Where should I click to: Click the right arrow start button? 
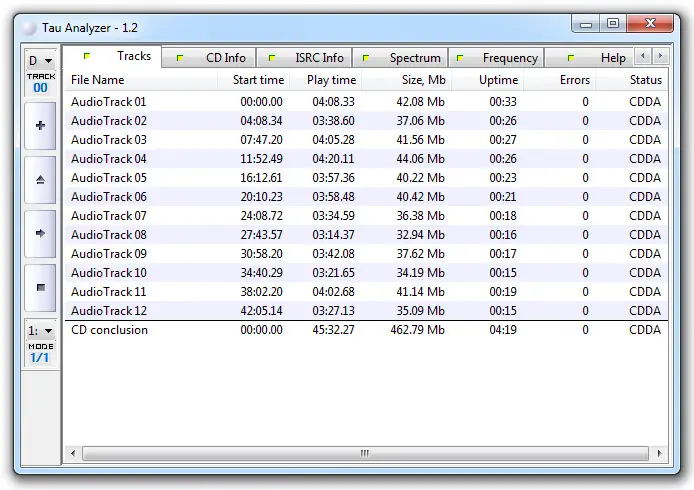[x=40, y=234]
